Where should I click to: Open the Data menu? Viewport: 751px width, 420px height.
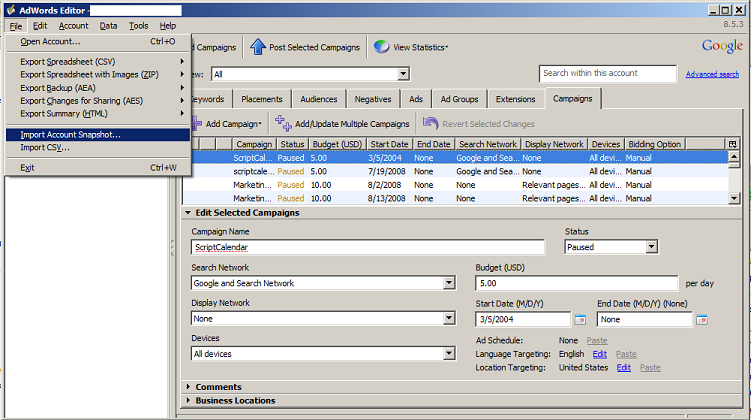point(108,26)
